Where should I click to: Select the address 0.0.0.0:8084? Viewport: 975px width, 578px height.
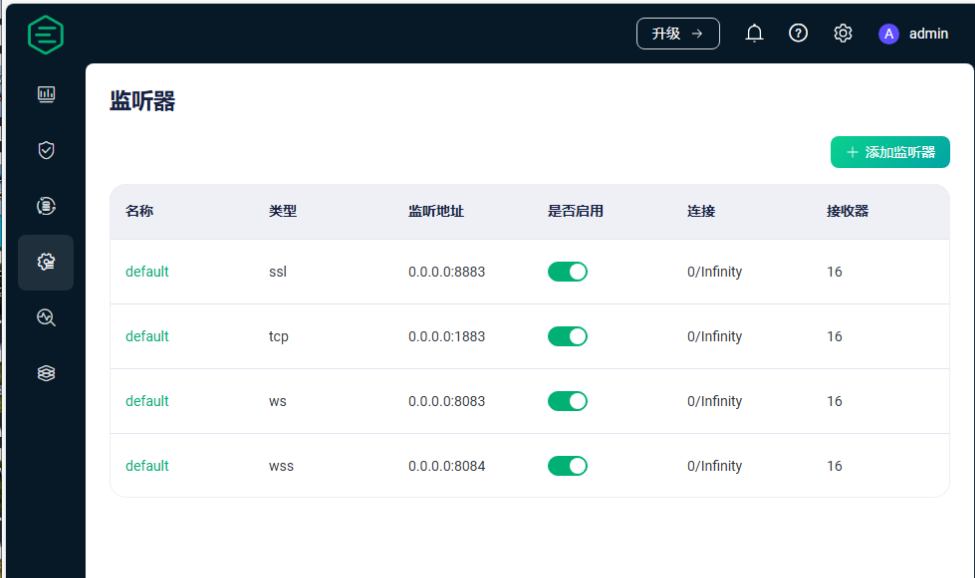click(446, 466)
